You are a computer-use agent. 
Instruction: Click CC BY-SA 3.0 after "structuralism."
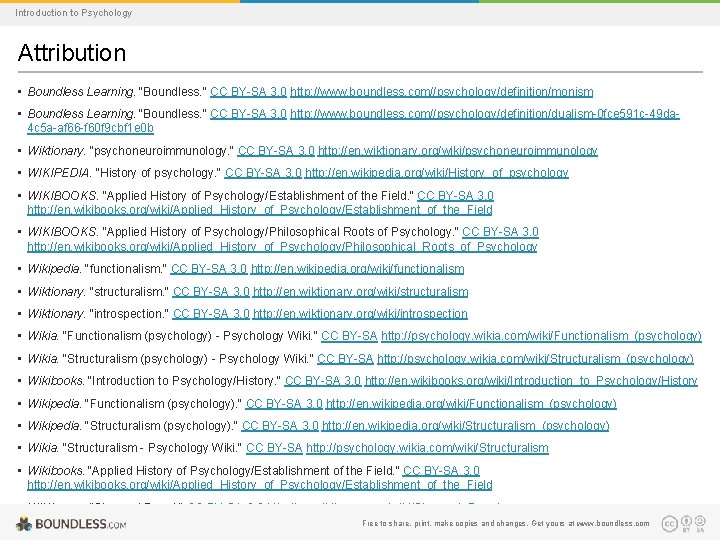[x=211, y=292]
